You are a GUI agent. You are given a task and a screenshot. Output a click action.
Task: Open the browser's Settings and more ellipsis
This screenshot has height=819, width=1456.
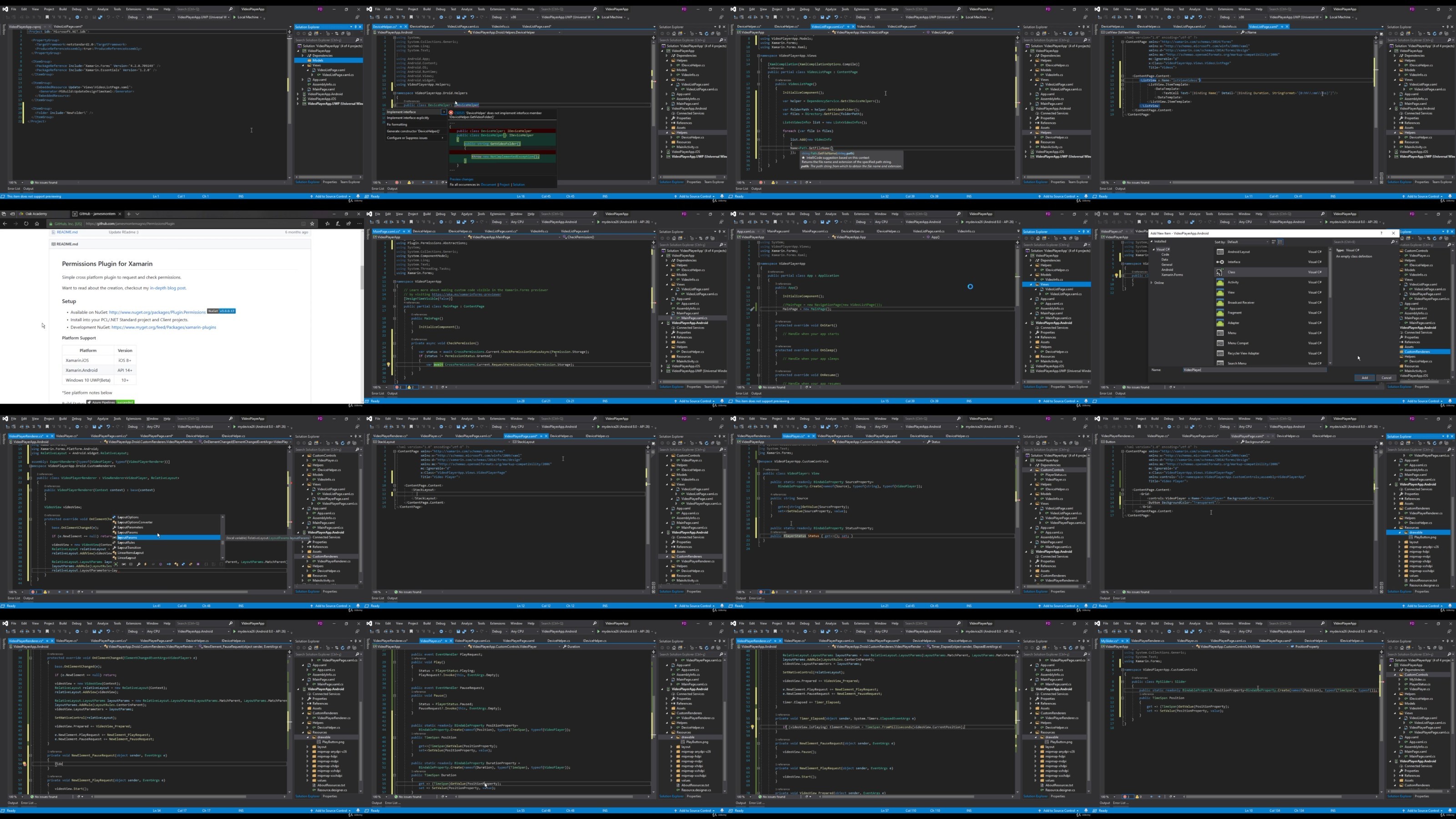click(x=359, y=223)
